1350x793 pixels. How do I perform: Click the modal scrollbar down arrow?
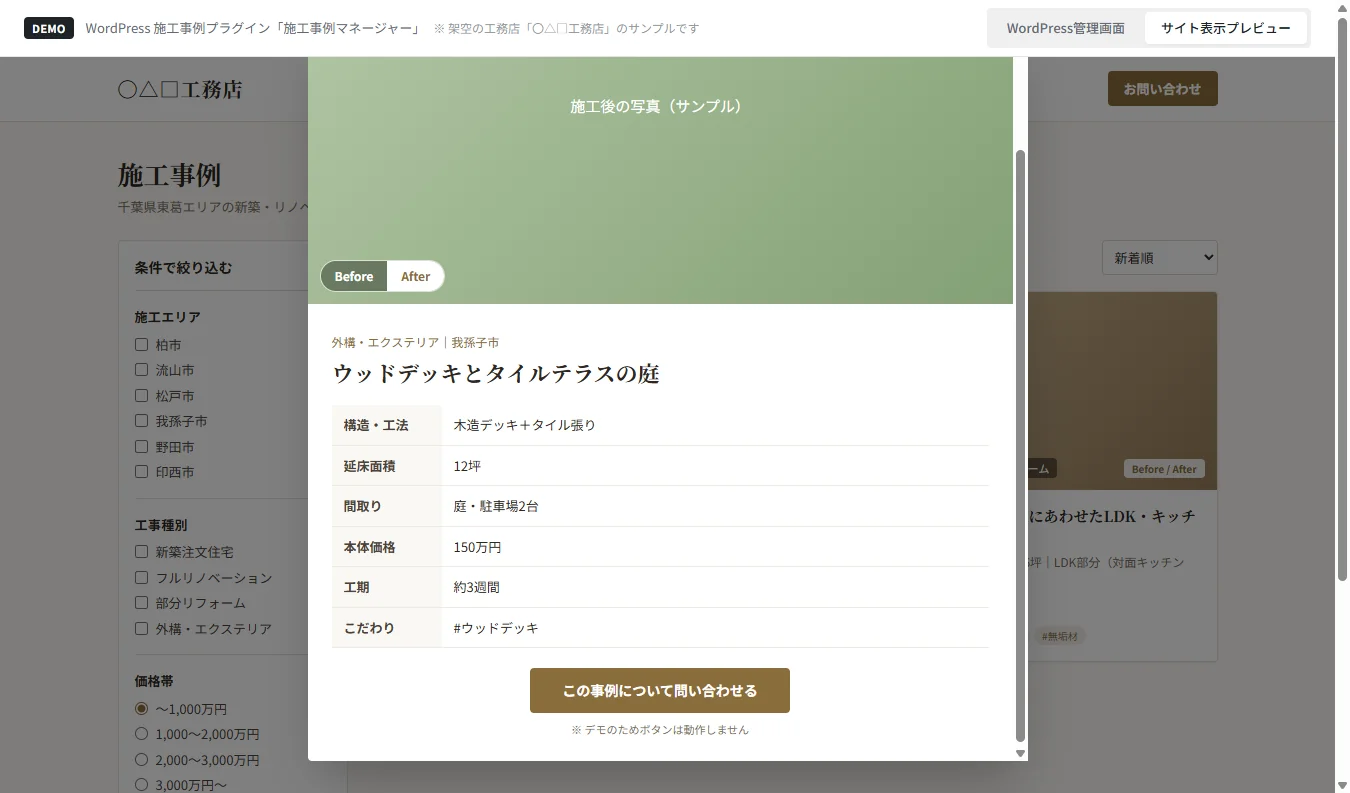pos(1020,753)
